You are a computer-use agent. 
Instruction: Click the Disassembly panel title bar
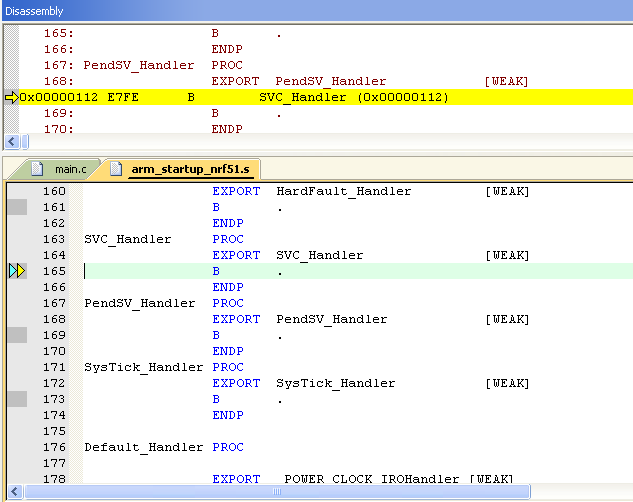(317, 11)
